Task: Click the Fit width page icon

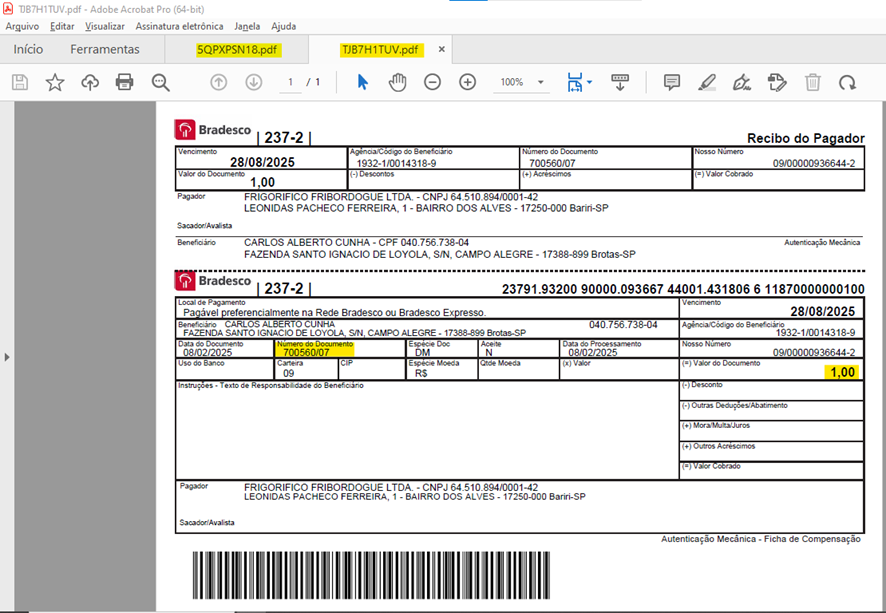Action: pyautogui.click(x=575, y=82)
